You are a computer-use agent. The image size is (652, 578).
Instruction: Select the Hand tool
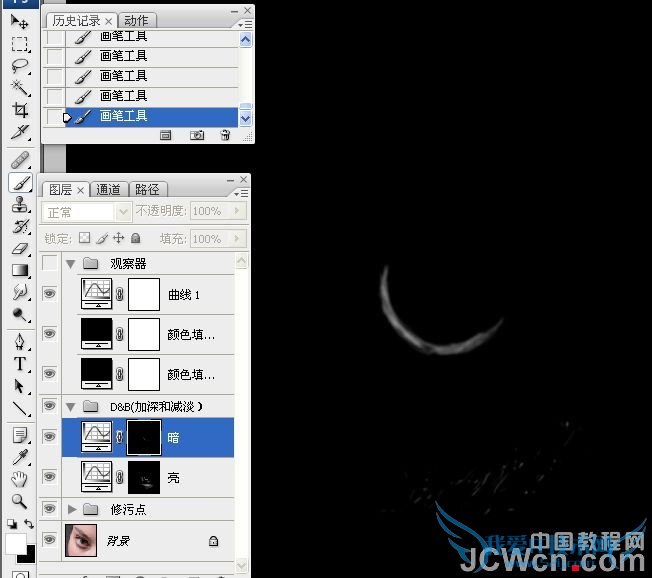tap(20, 479)
